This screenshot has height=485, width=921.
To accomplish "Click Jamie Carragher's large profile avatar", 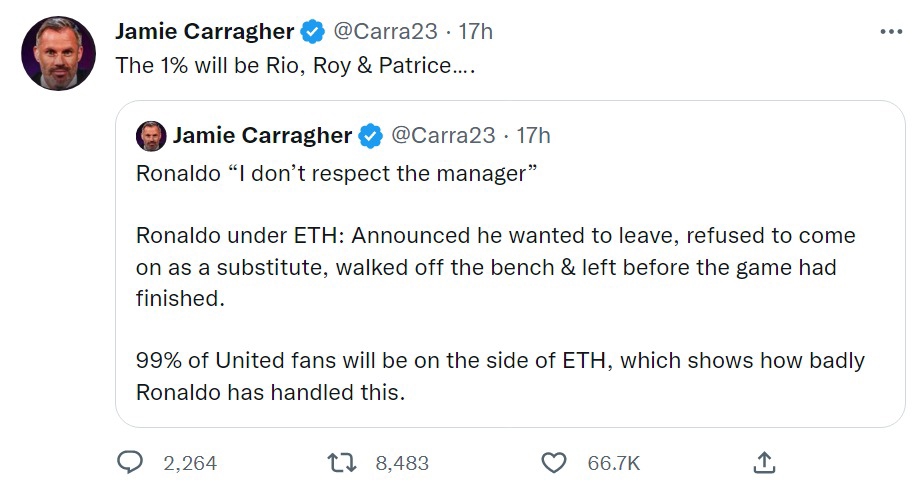I will click(x=58, y=53).
